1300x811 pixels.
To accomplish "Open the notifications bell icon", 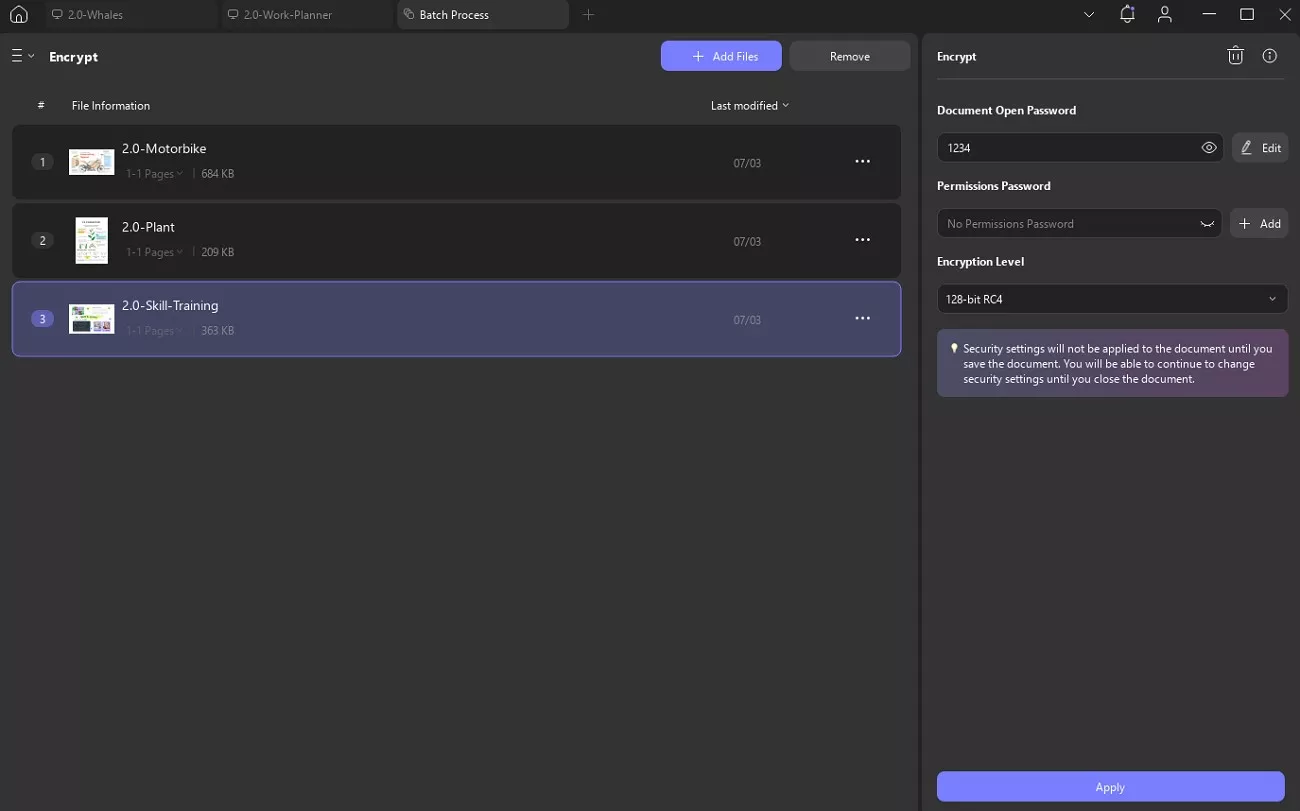I will (x=1127, y=15).
